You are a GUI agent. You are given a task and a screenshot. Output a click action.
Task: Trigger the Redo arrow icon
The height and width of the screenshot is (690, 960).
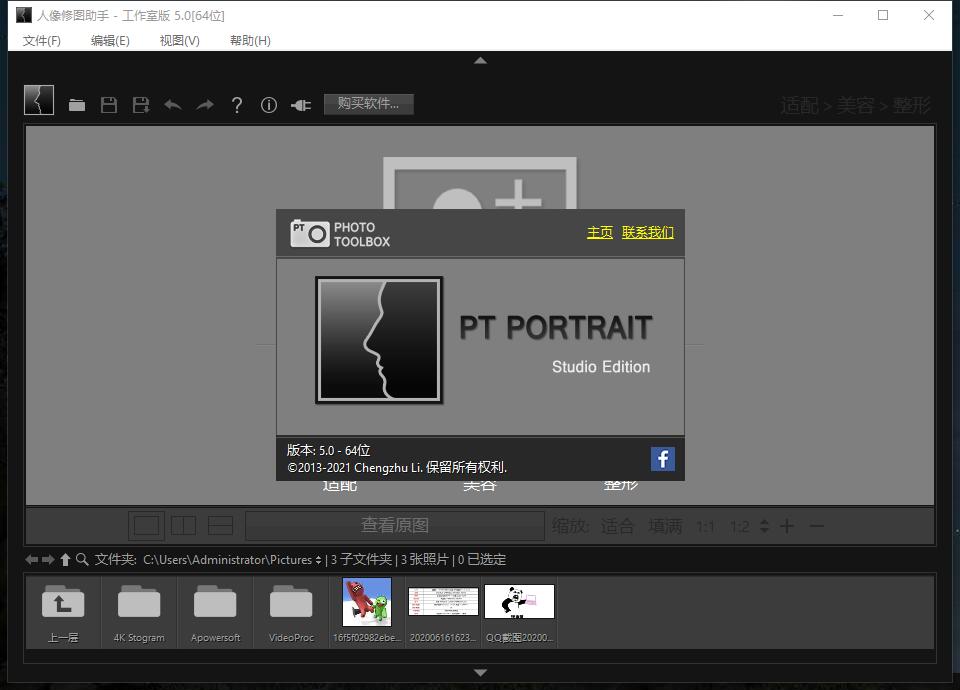point(205,104)
